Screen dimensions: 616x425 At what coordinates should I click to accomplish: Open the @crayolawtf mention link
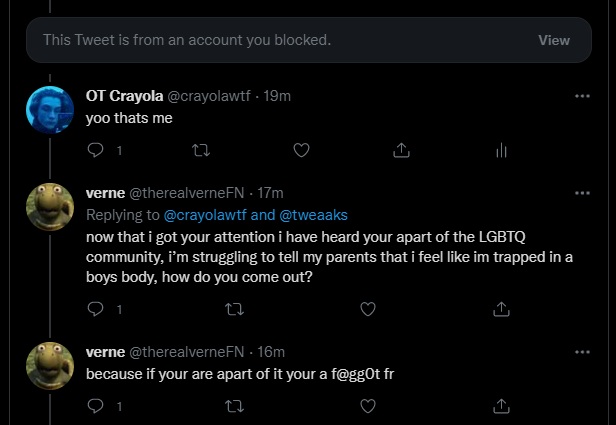click(206, 214)
